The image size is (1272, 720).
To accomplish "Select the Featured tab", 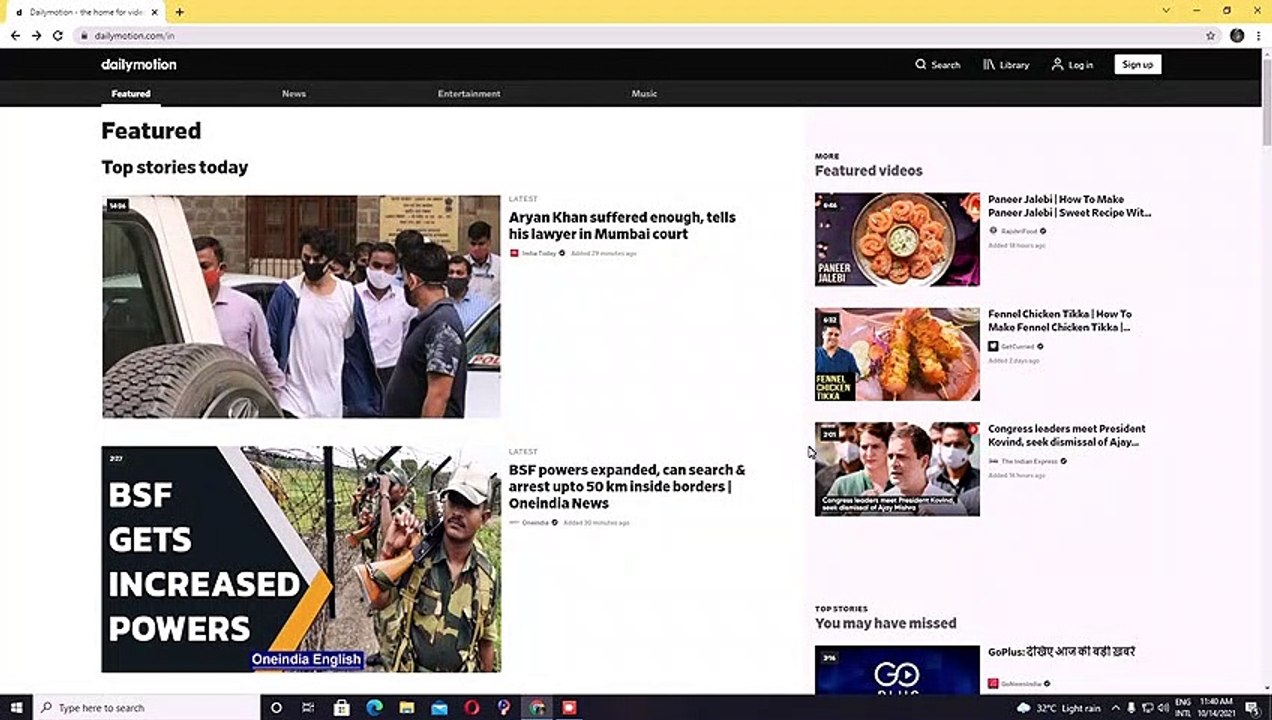I will 131,93.
